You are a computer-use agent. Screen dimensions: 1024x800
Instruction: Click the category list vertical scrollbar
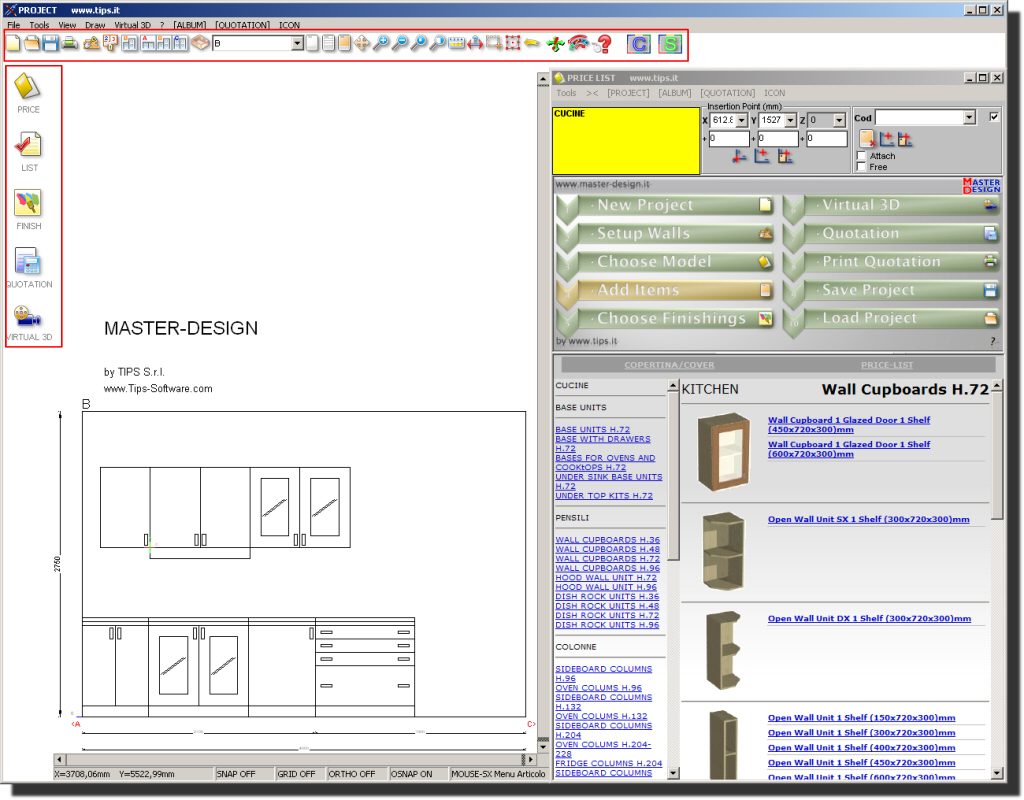click(x=673, y=580)
